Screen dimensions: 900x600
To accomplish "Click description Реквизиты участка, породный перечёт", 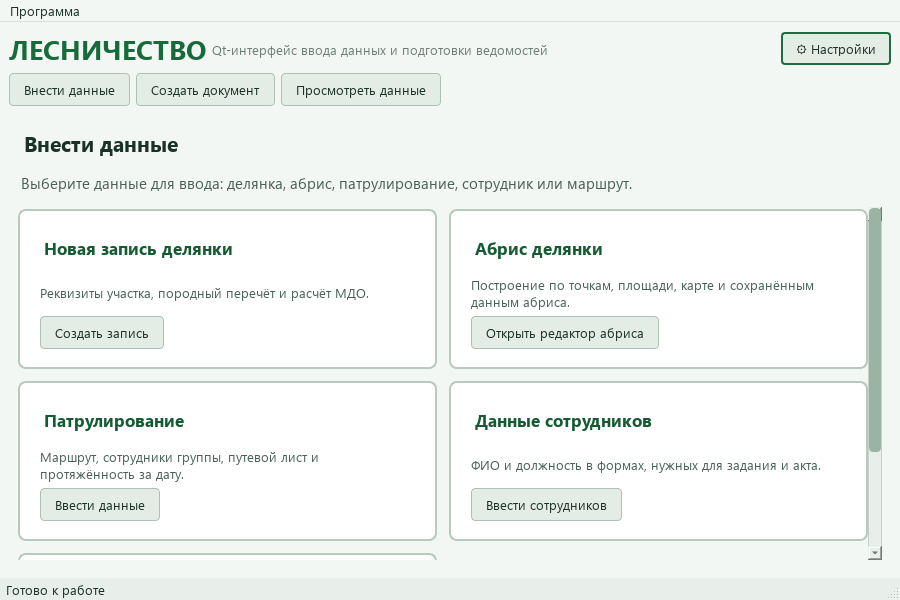I will tap(204, 293).
